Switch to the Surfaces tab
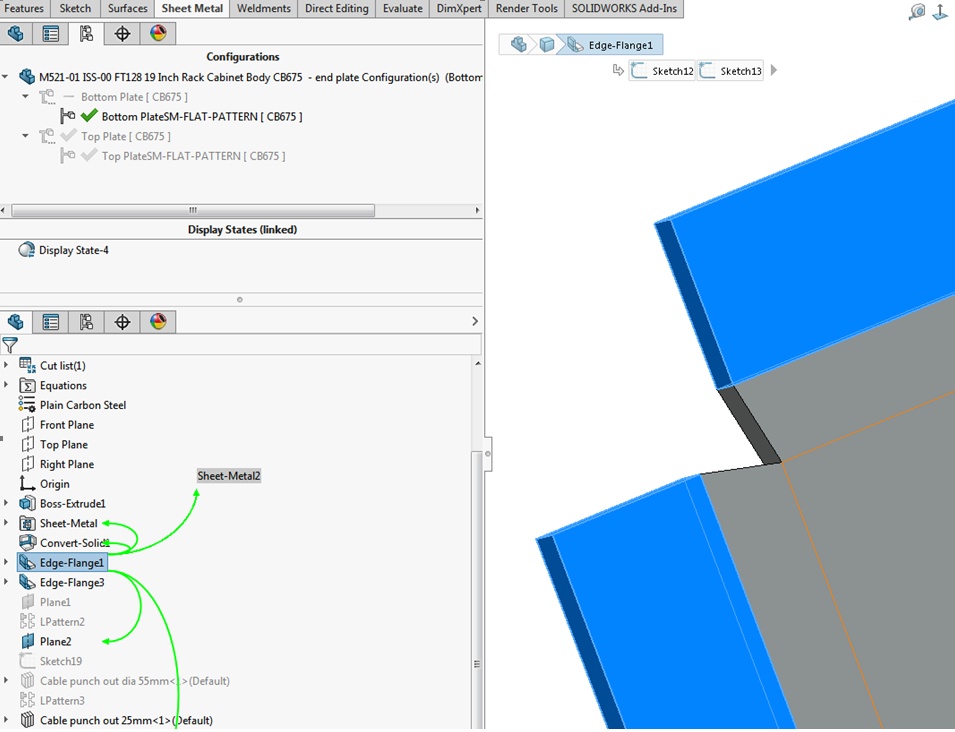 click(x=127, y=9)
